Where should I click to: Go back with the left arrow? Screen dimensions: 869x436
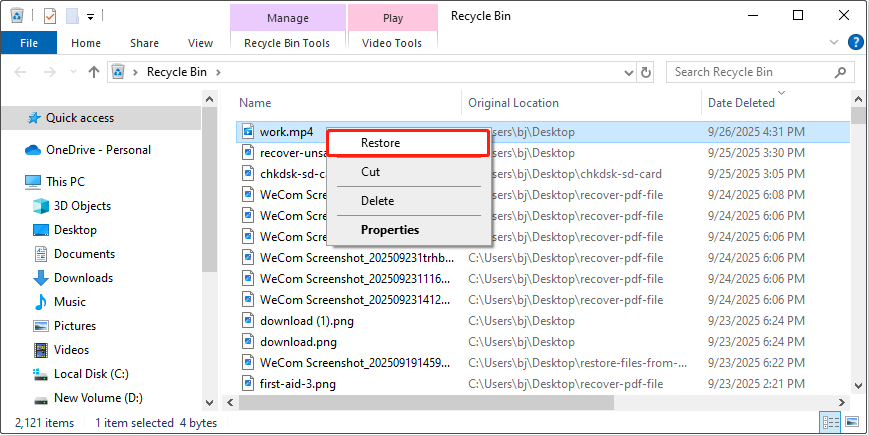click(20, 72)
